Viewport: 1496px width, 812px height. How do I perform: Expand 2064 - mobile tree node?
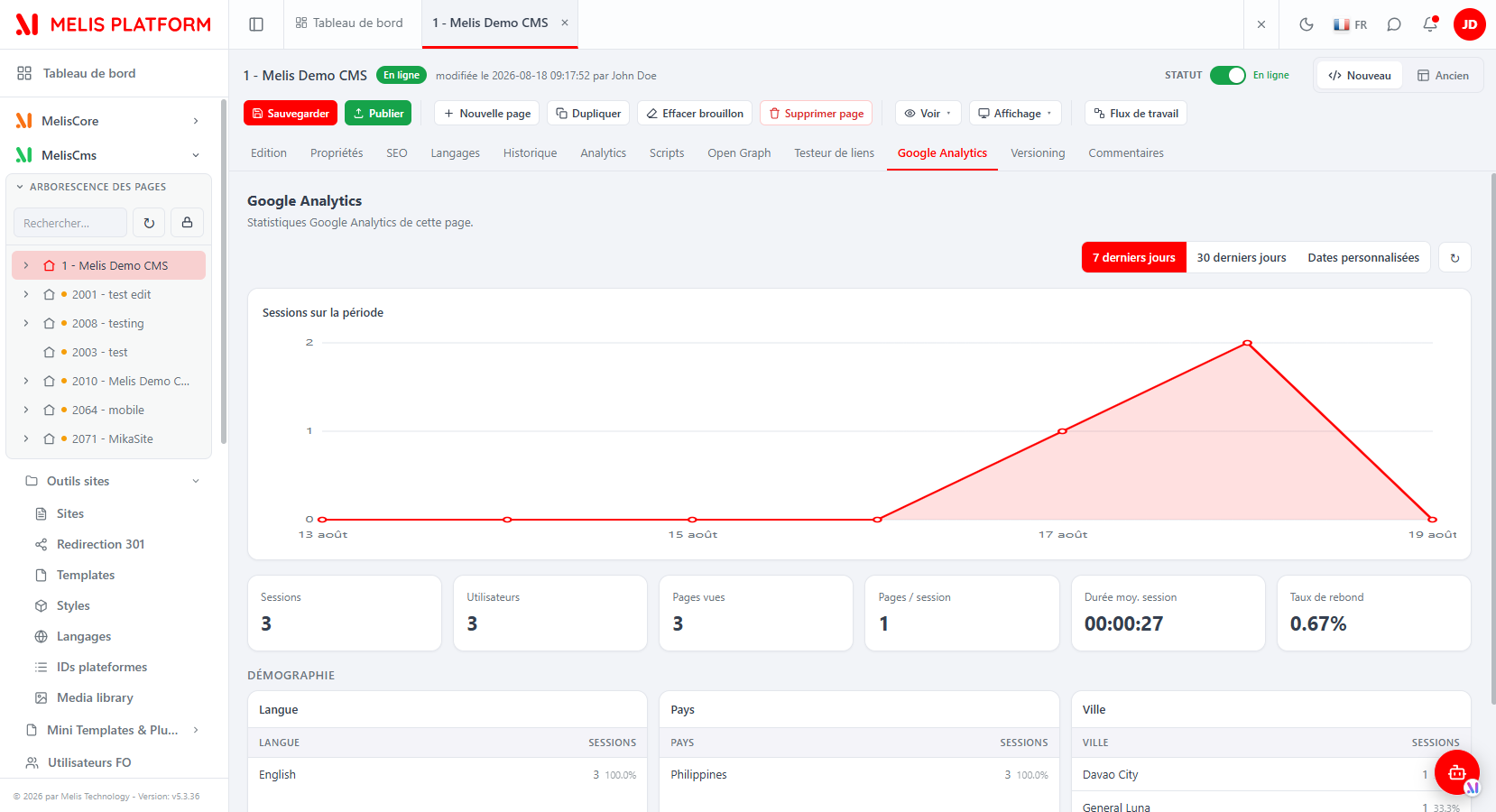point(26,410)
